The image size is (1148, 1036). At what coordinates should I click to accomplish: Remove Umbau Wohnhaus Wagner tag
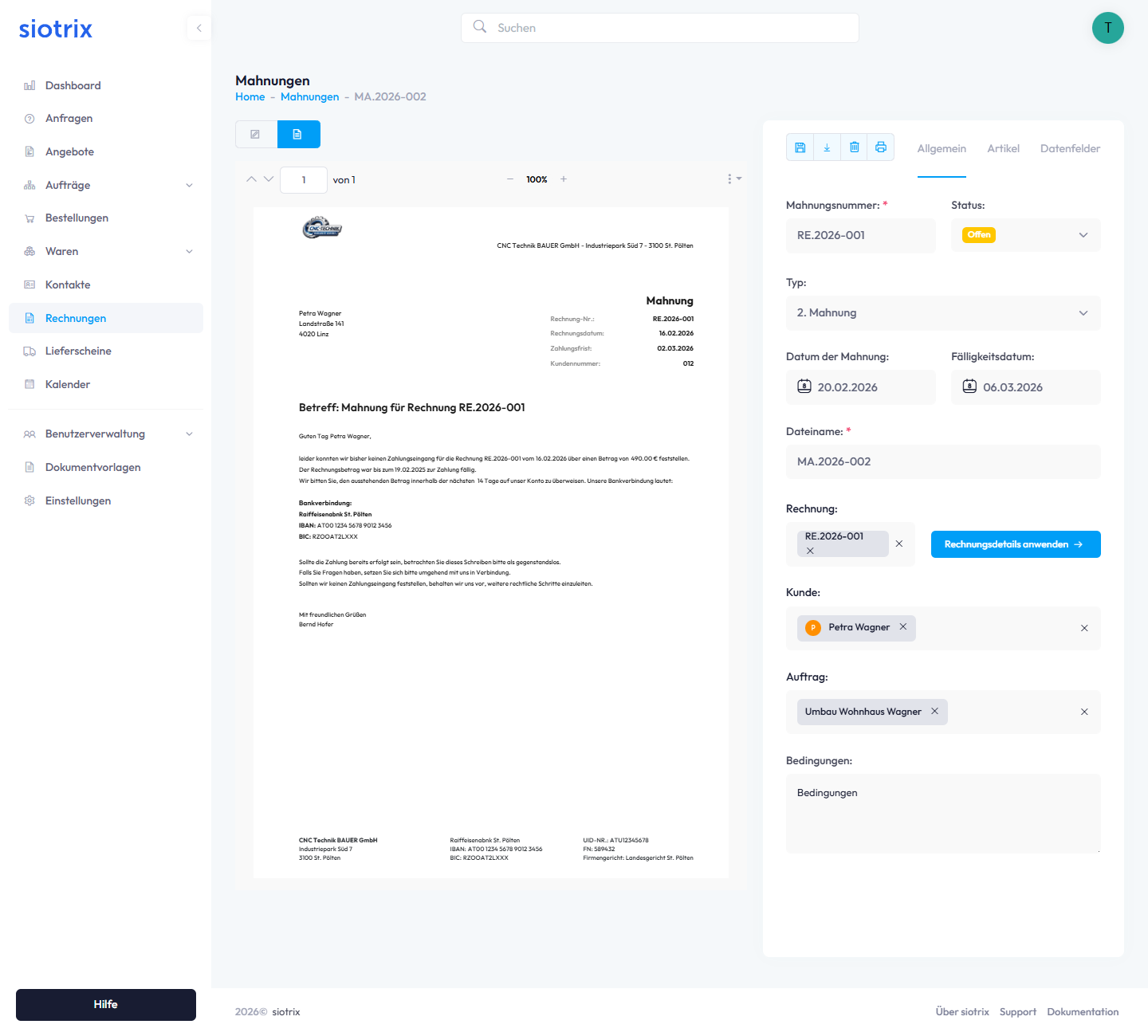(934, 711)
